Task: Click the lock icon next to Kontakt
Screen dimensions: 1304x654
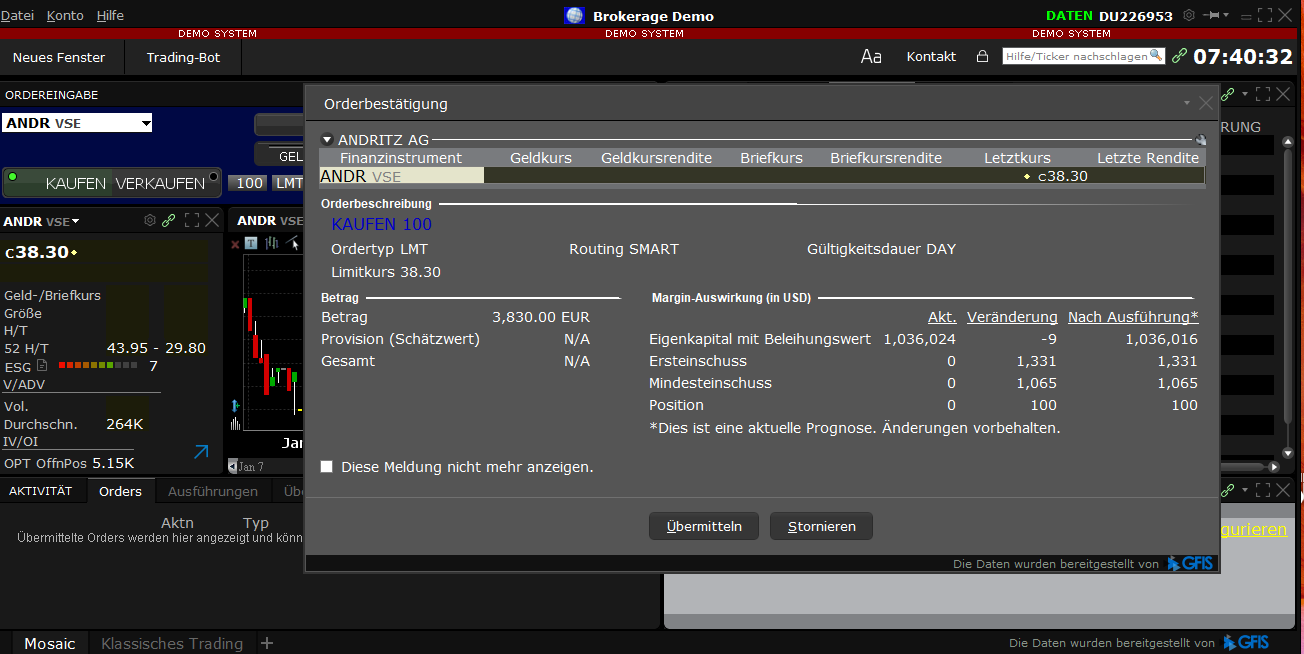Action: pos(982,57)
